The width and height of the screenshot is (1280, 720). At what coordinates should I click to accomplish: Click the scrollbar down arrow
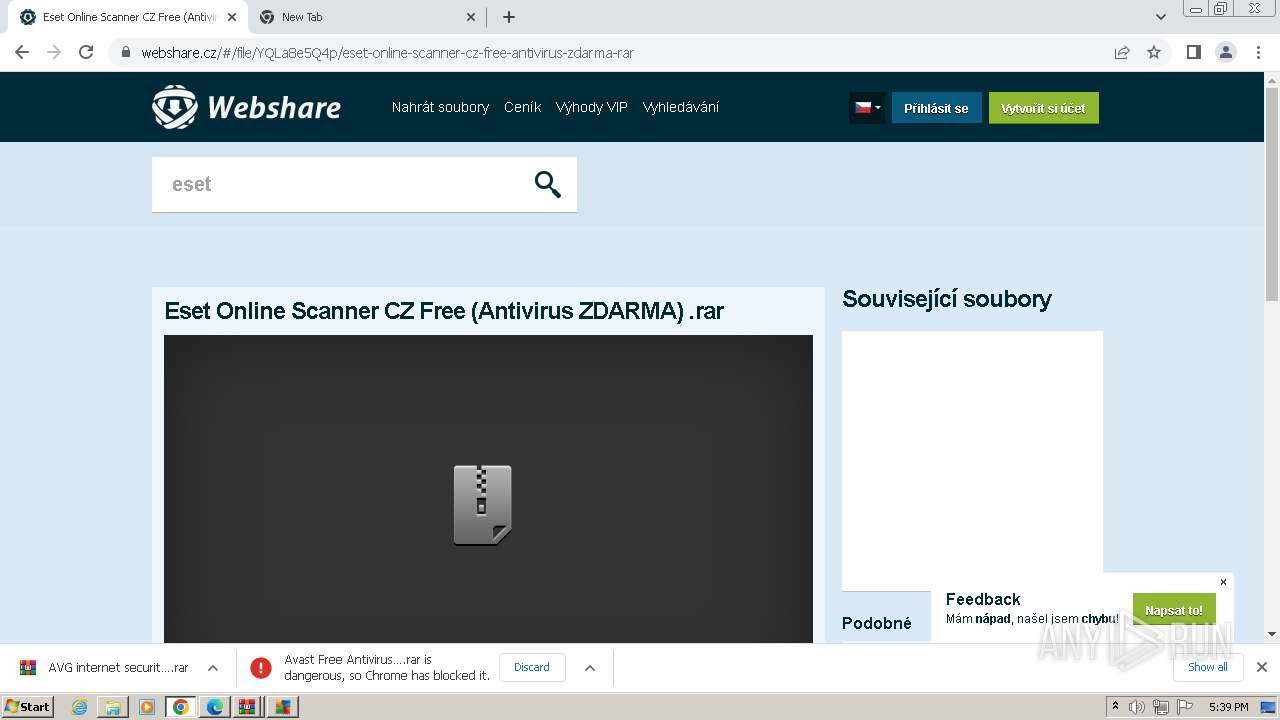(1272, 634)
